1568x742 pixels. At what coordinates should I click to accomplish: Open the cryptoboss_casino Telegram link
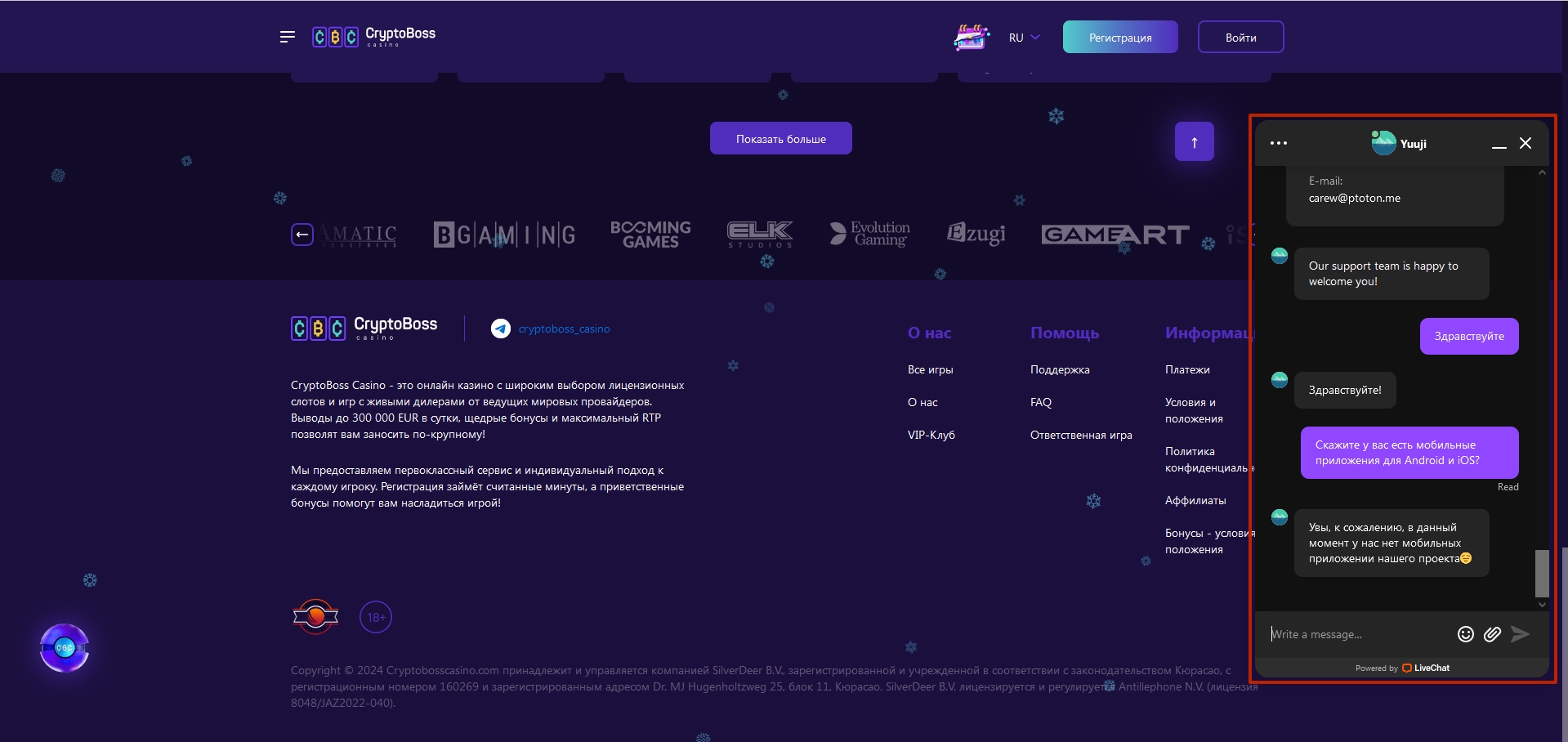(564, 329)
